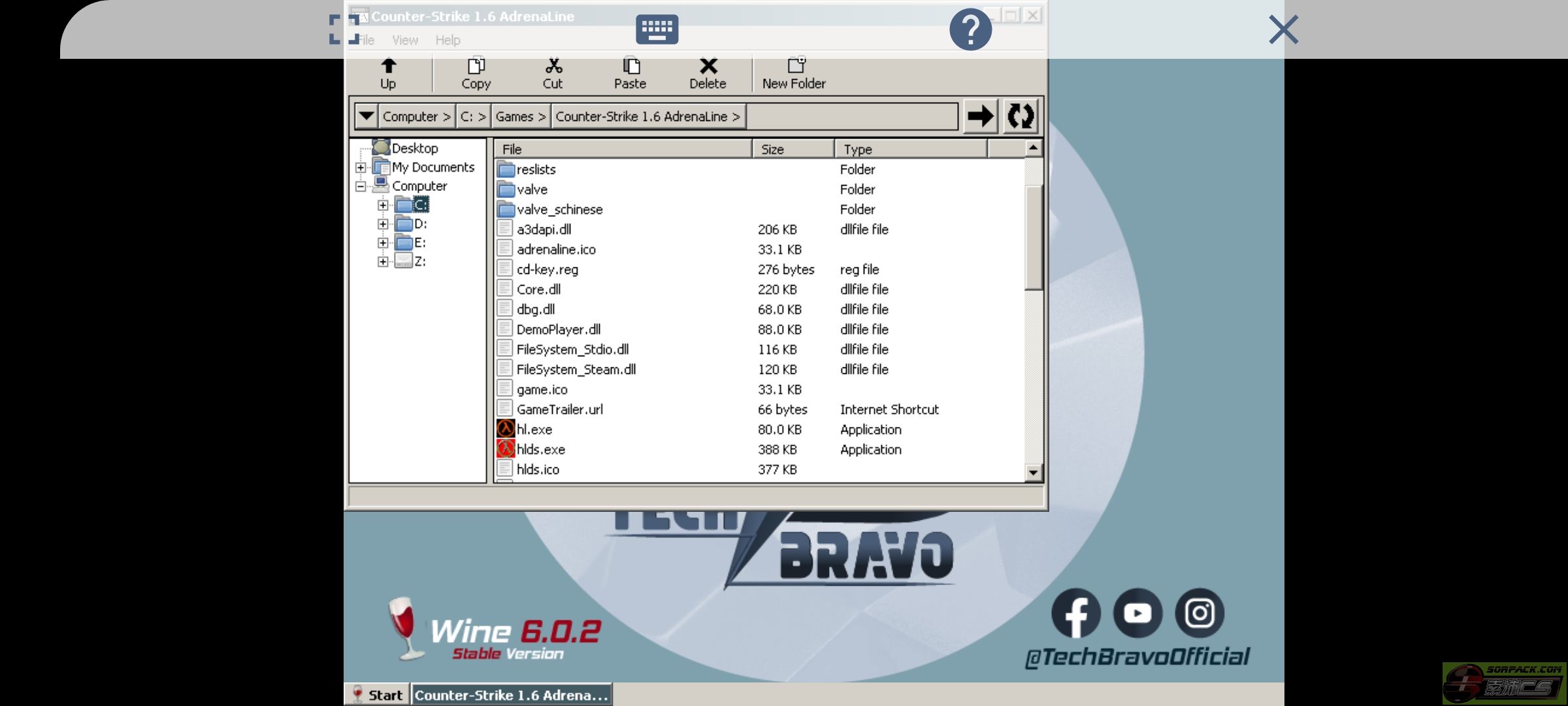
Task: Click the Games breadcrumb button
Action: [x=520, y=116]
